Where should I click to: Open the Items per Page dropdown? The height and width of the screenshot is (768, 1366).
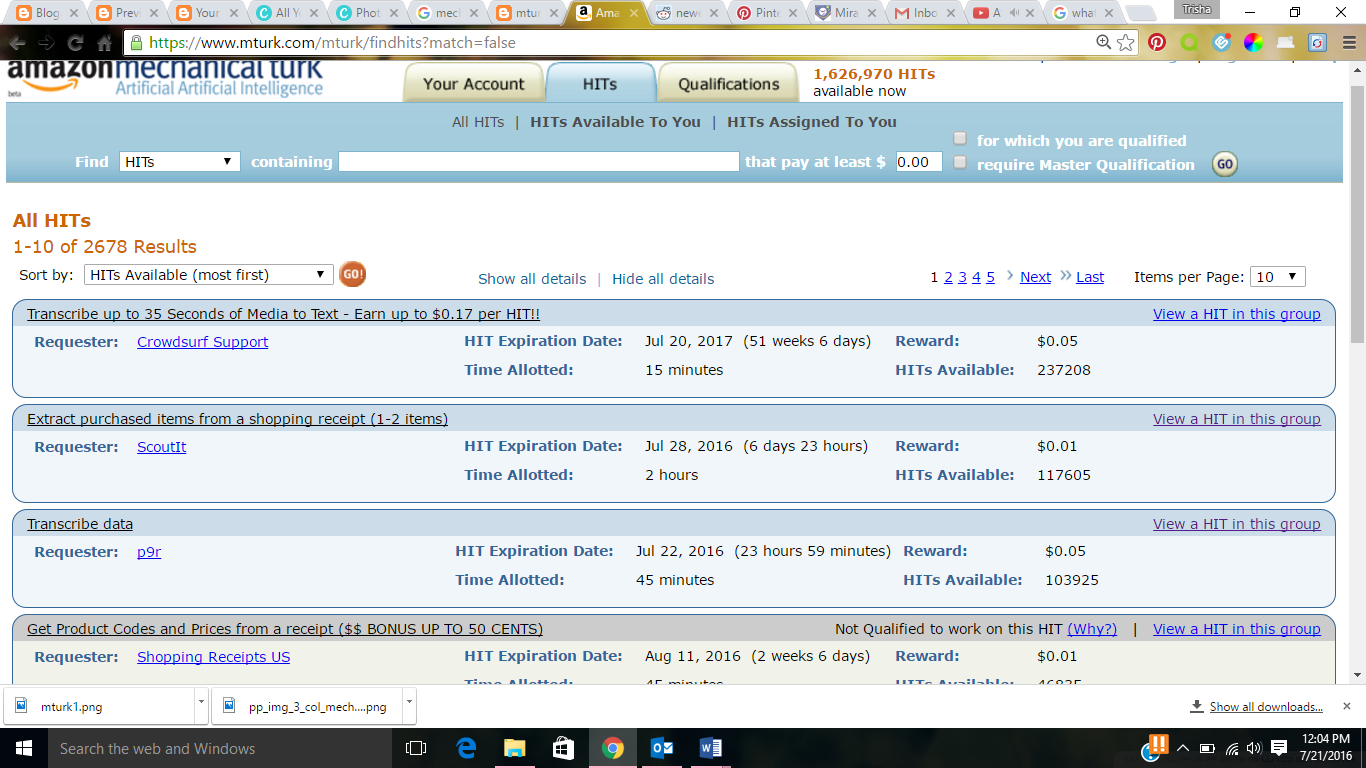pos(1278,277)
